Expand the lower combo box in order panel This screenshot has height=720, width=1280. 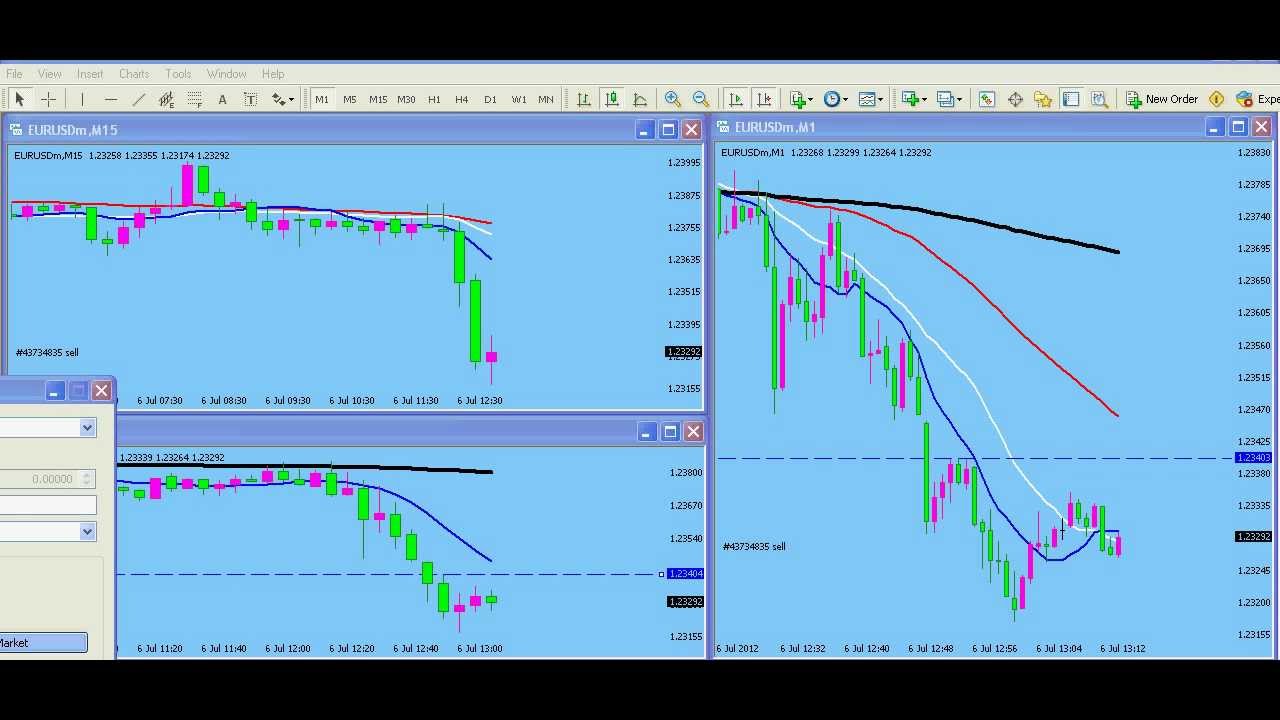87,532
